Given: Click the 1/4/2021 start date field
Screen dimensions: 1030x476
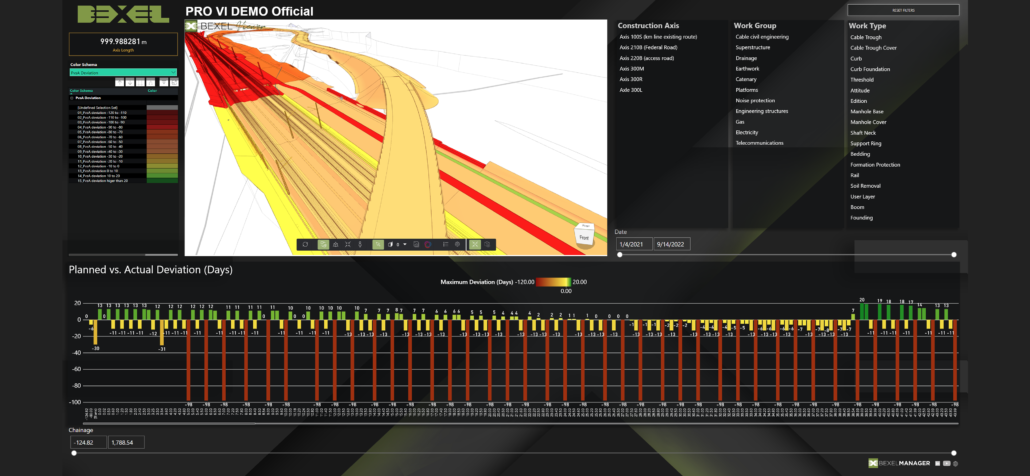Looking at the screenshot, I should tap(633, 244).
